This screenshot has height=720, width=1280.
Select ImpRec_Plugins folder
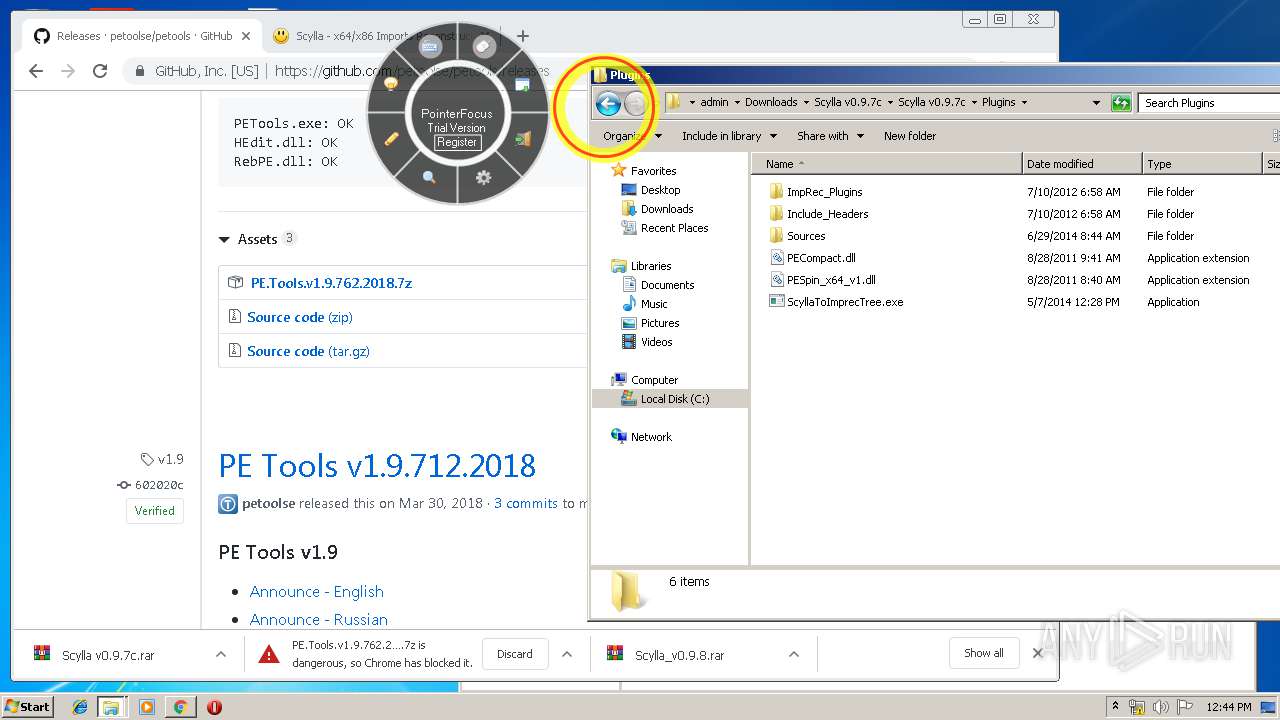coord(824,192)
